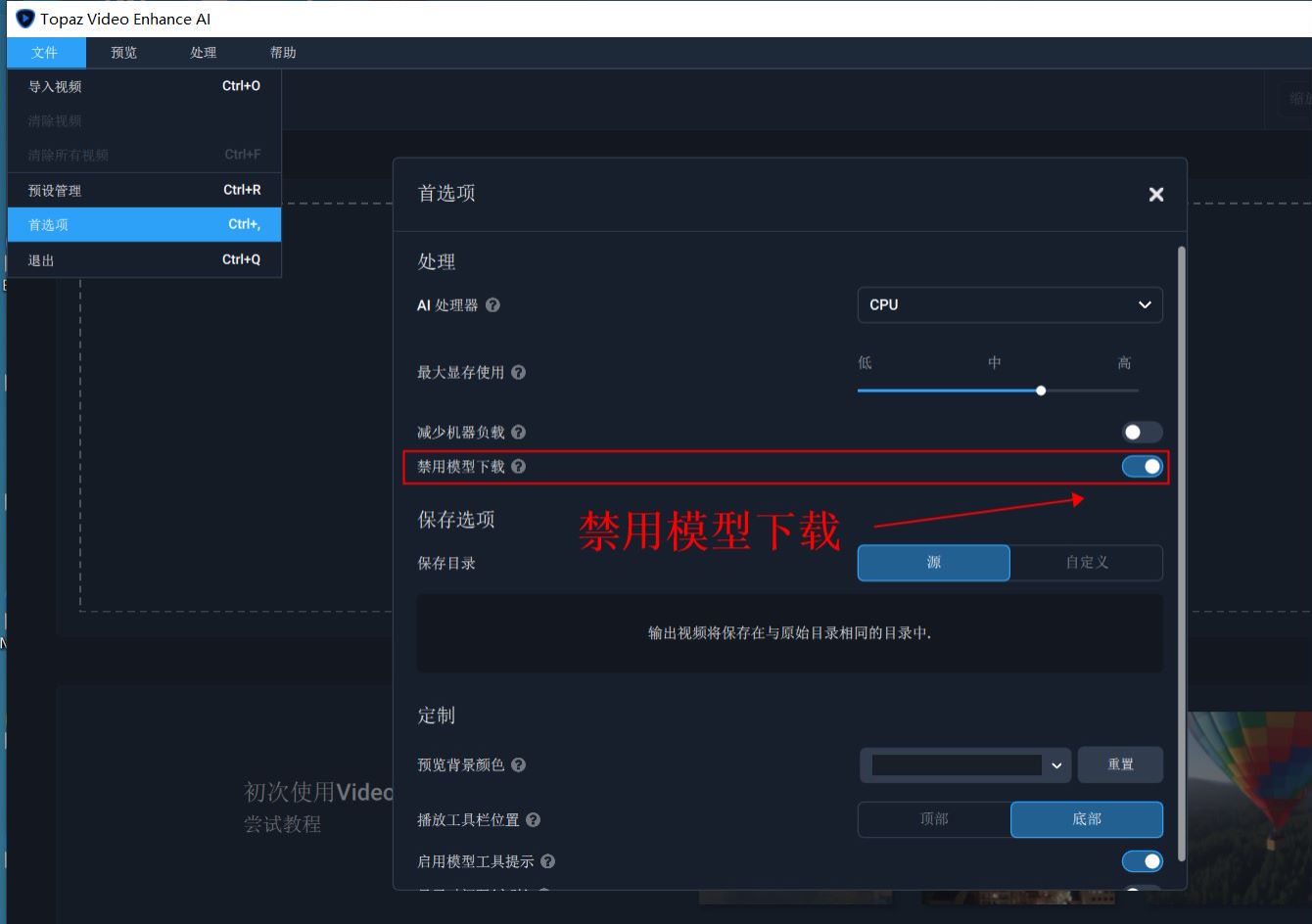Click help icon next to 减少机器负载
This screenshot has height=924, width=1312.
[x=518, y=432]
